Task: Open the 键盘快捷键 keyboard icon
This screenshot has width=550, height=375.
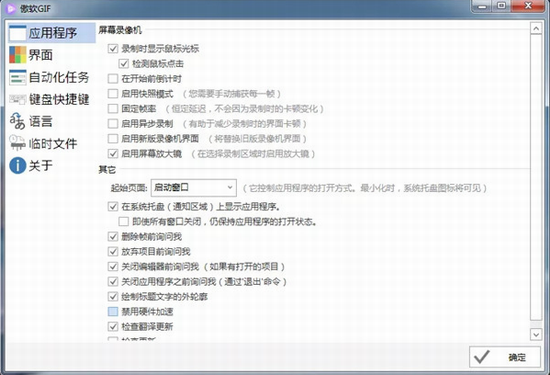Action: pyautogui.click(x=18, y=99)
